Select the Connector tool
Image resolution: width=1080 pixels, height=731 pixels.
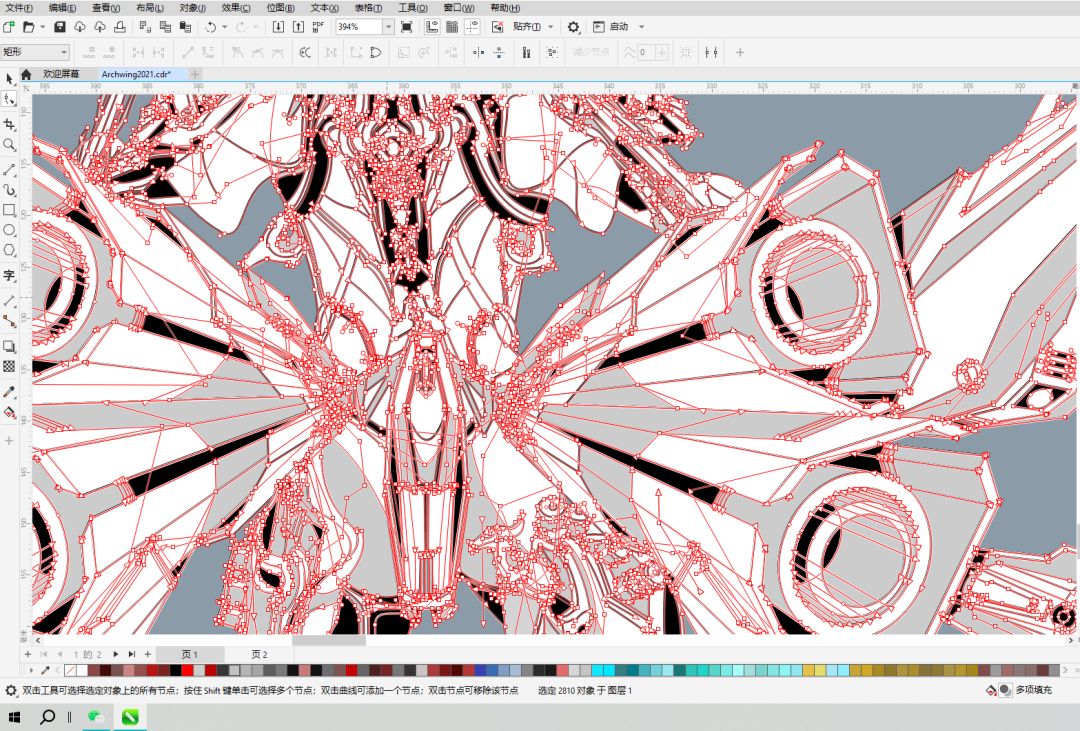pos(9,321)
